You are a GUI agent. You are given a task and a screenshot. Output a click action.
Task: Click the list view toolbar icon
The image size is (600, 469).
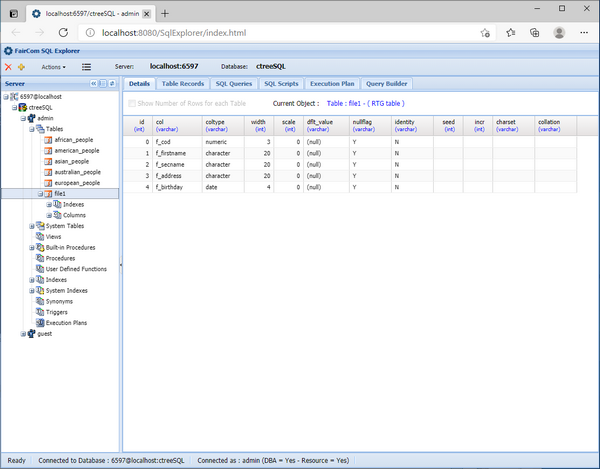[x=87, y=67]
